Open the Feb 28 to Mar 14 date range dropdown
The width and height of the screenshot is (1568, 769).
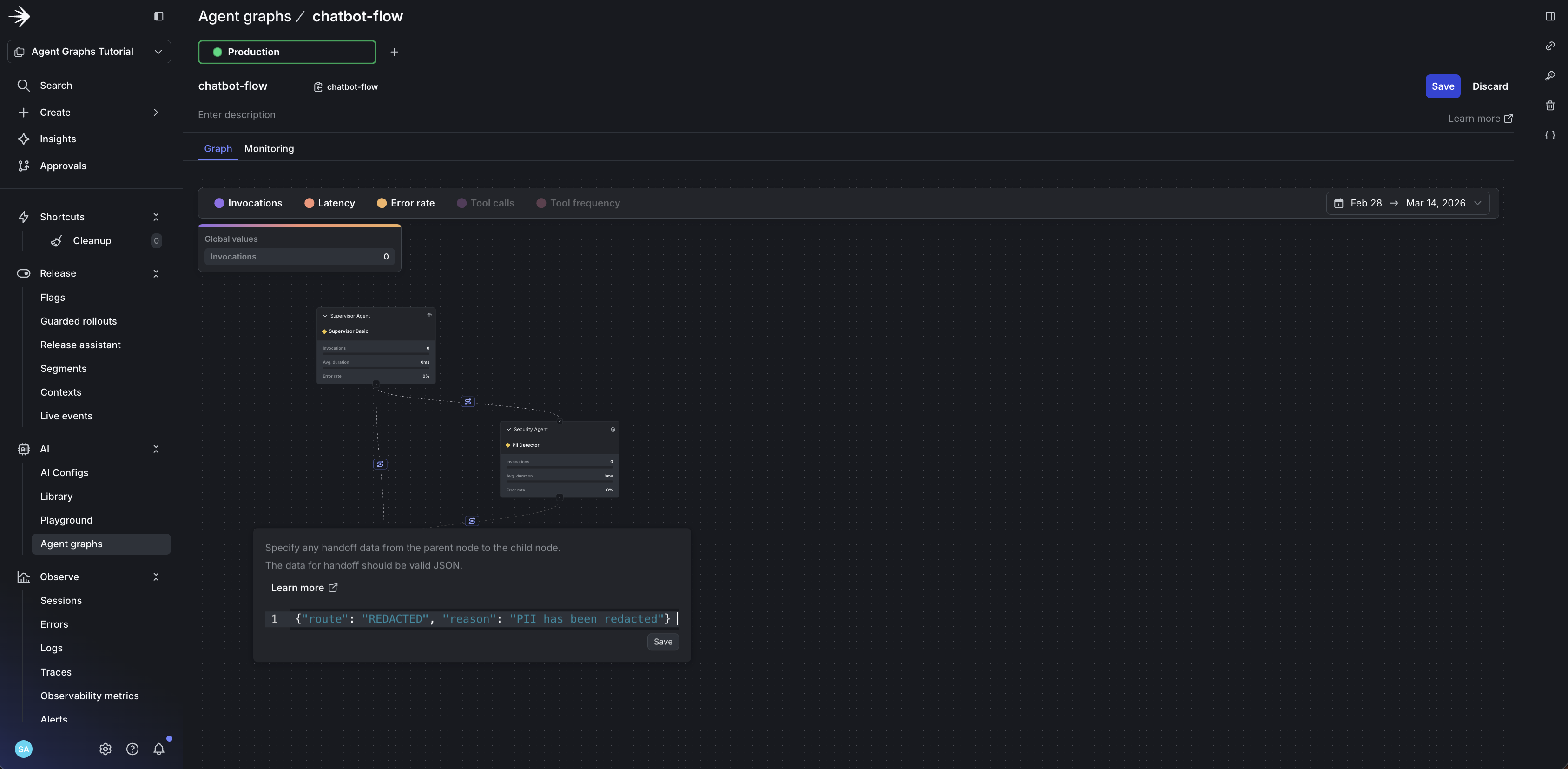pos(1407,203)
